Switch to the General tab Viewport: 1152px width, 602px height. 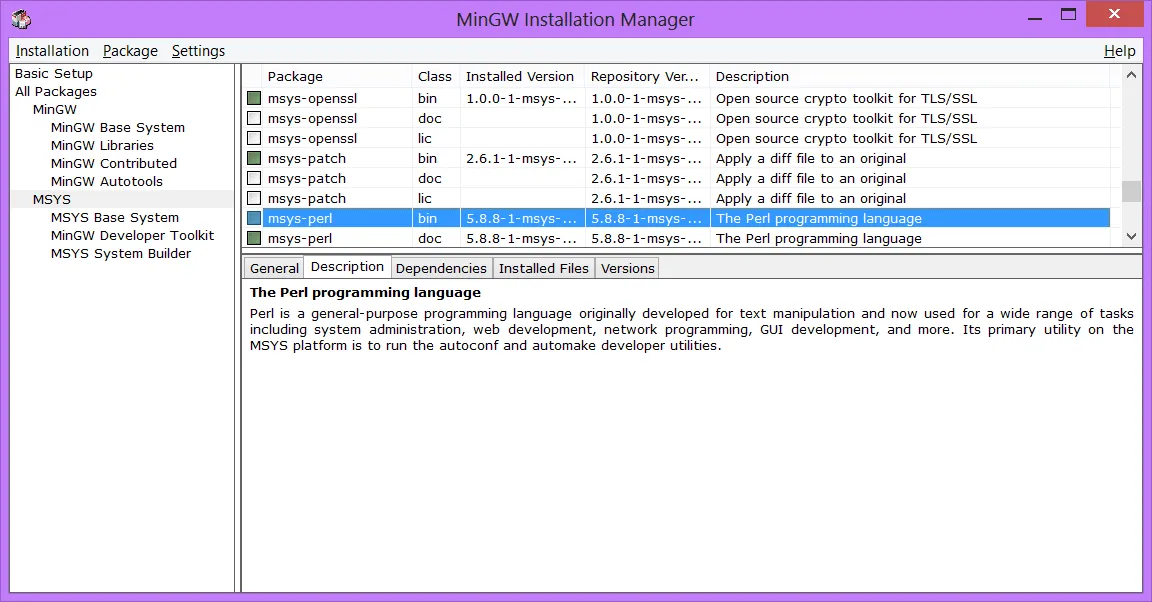[x=274, y=268]
